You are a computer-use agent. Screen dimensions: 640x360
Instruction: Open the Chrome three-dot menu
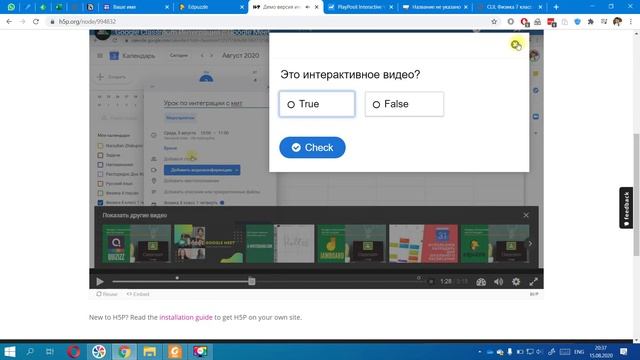point(631,22)
